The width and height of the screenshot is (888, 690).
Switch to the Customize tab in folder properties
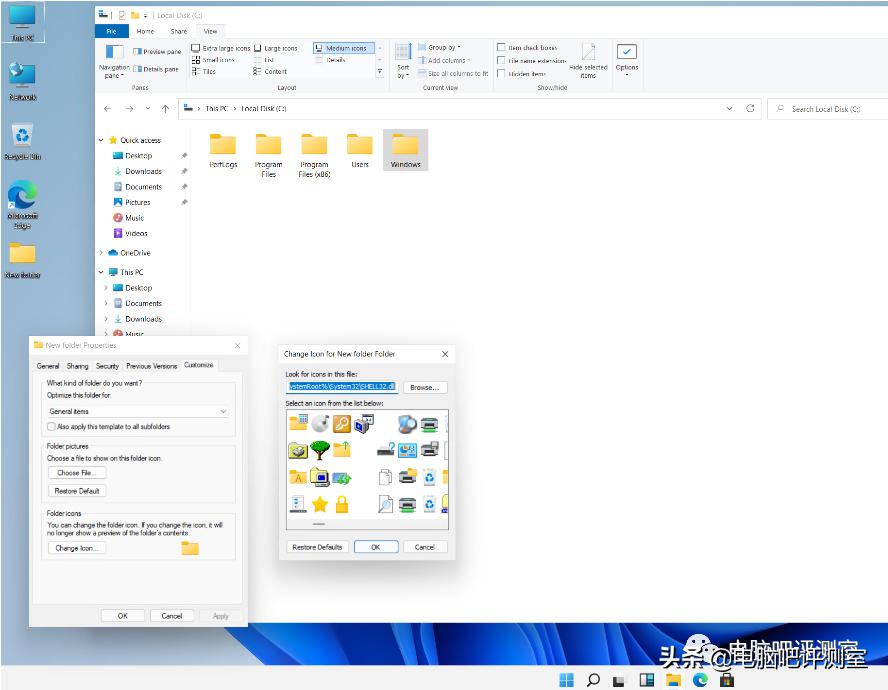click(x=198, y=365)
